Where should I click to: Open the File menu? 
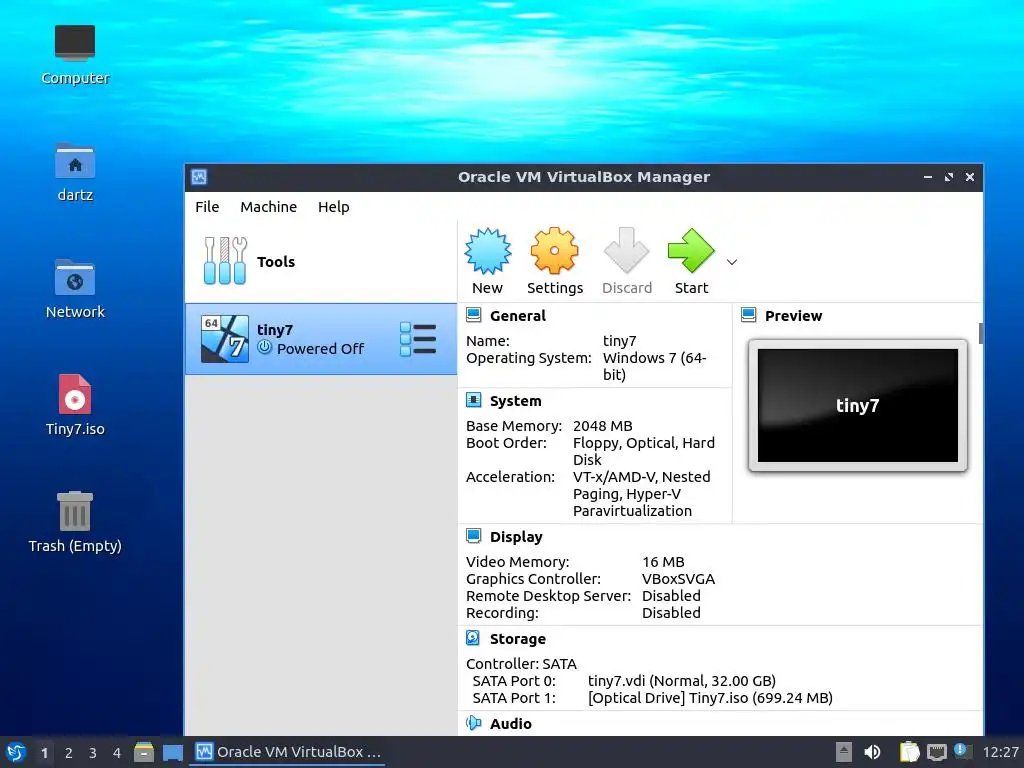pyautogui.click(x=207, y=206)
